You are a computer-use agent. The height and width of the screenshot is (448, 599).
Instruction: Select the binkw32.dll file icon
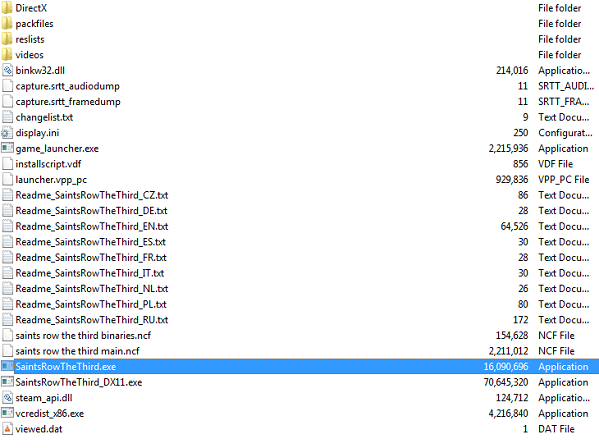(7, 70)
